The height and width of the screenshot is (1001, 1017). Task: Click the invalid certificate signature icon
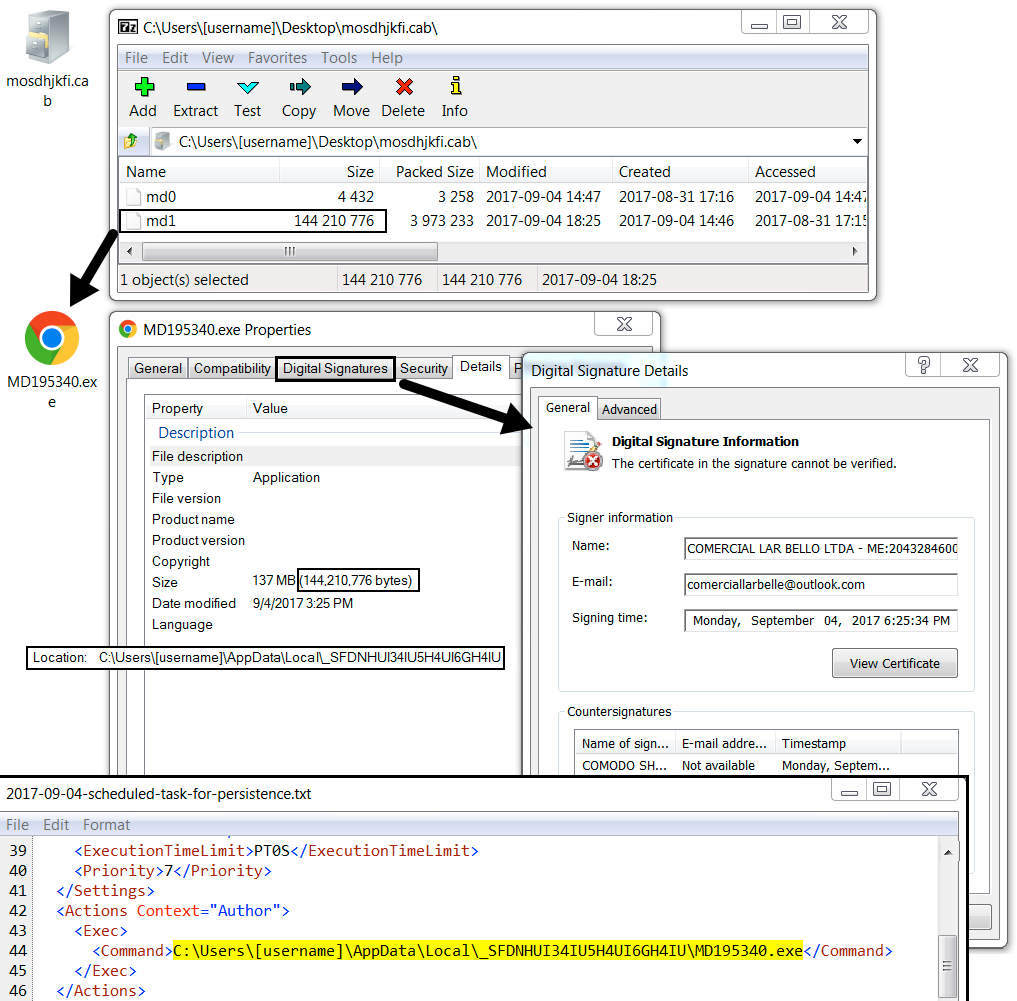tap(583, 451)
